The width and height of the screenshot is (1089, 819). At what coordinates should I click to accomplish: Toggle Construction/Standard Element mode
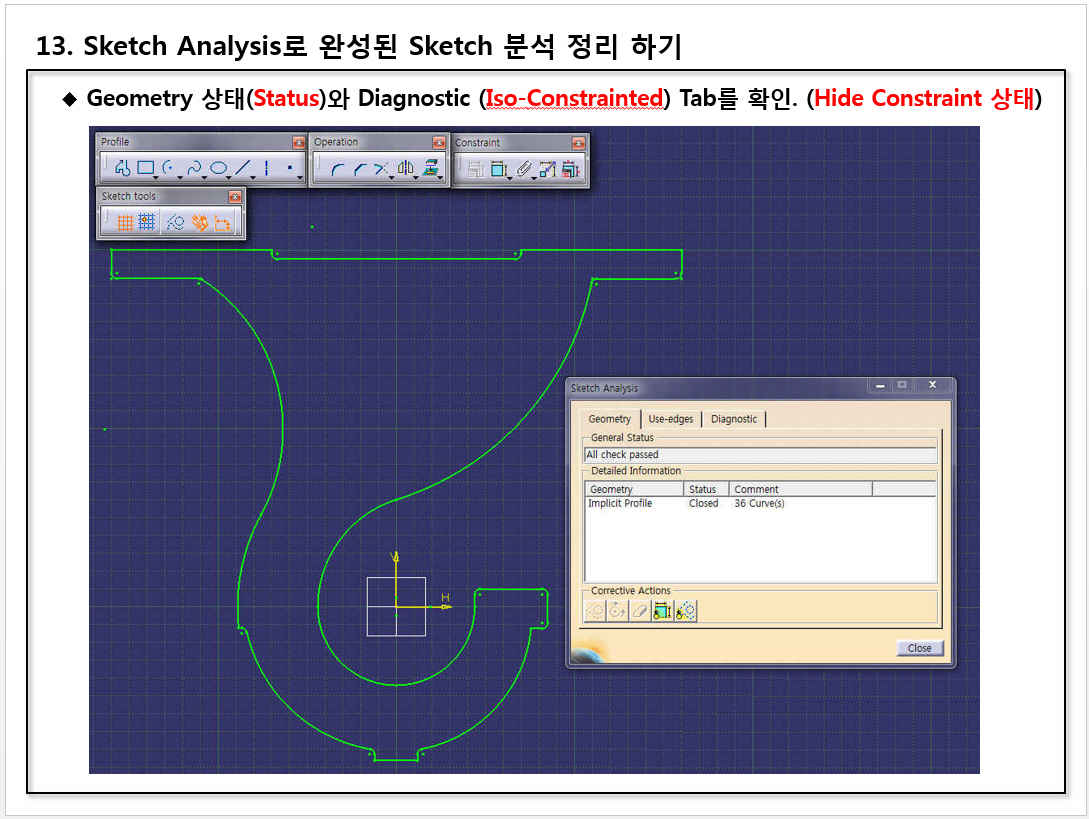[x=175, y=223]
